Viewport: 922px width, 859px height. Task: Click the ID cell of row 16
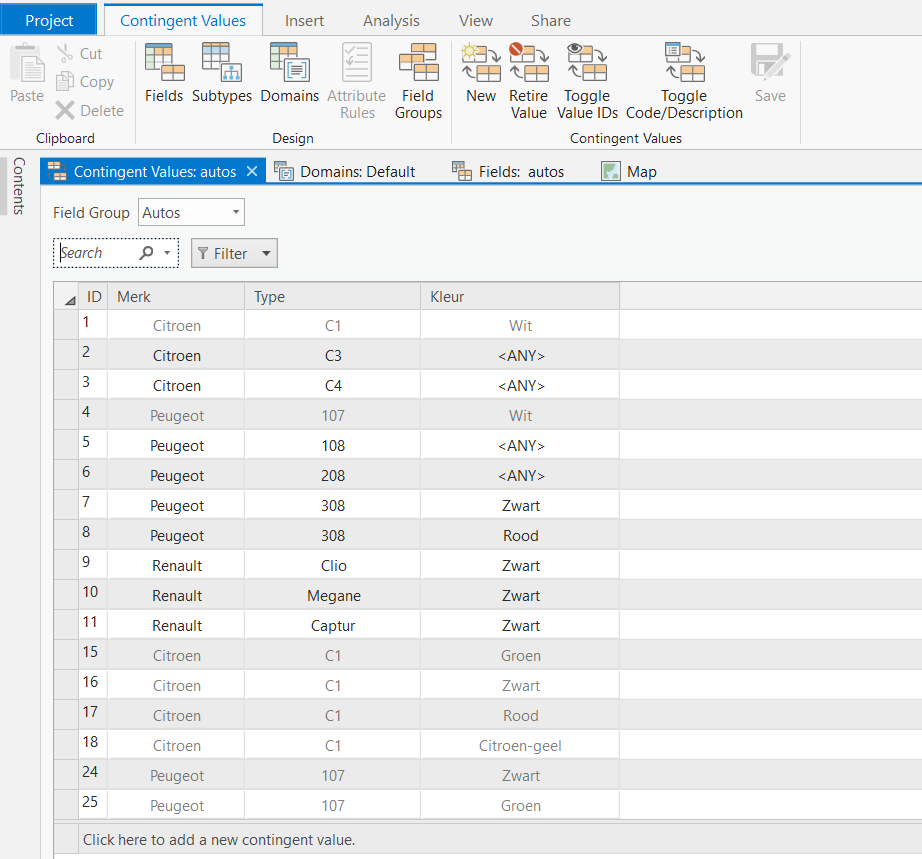click(x=93, y=685)
